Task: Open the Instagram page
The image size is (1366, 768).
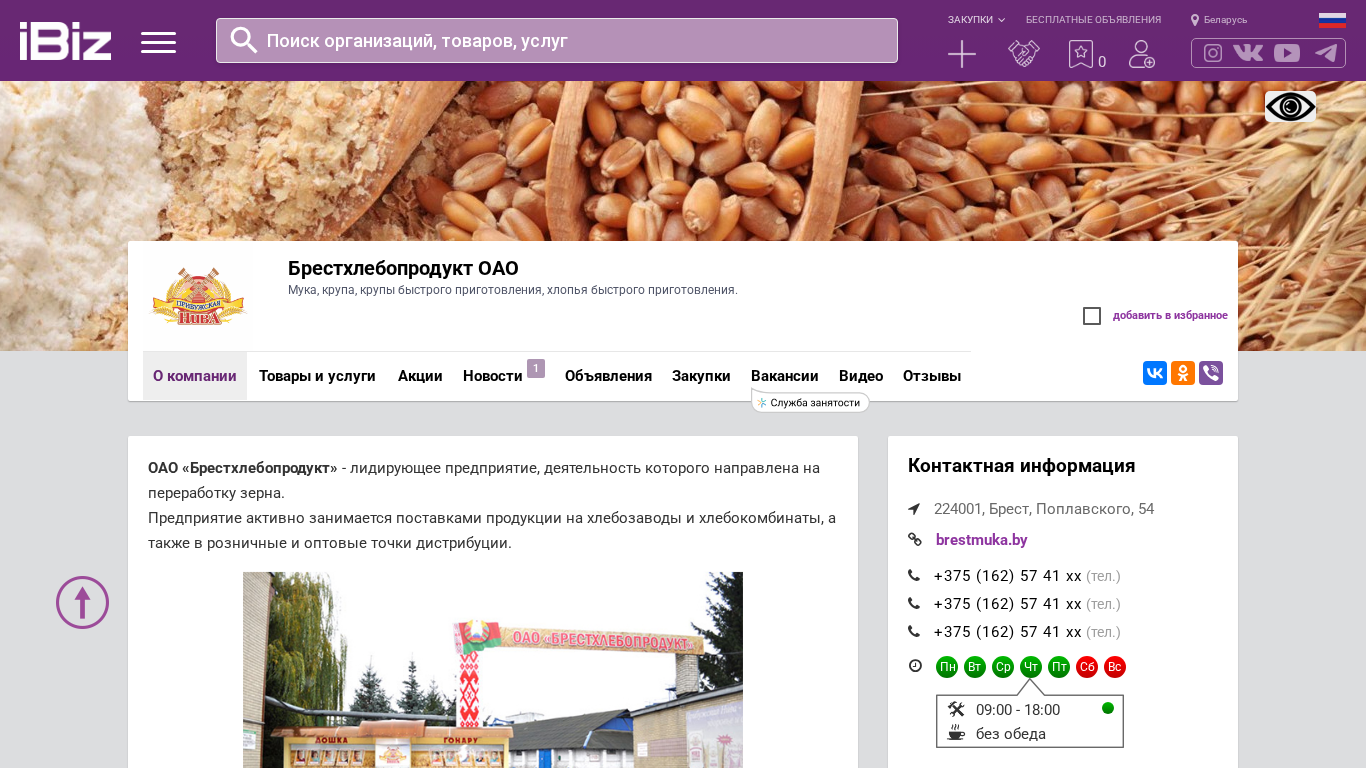Action: 1213,53
